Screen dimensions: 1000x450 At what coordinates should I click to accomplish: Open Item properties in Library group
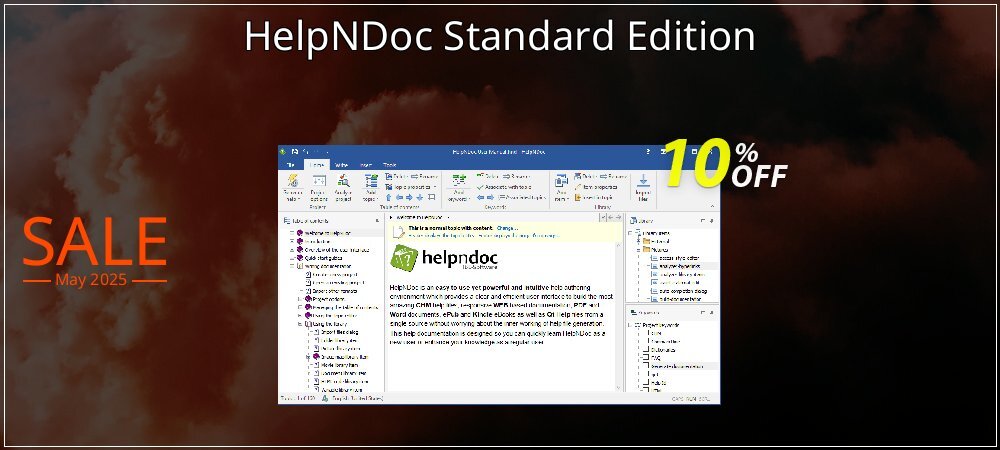point(596,187)
